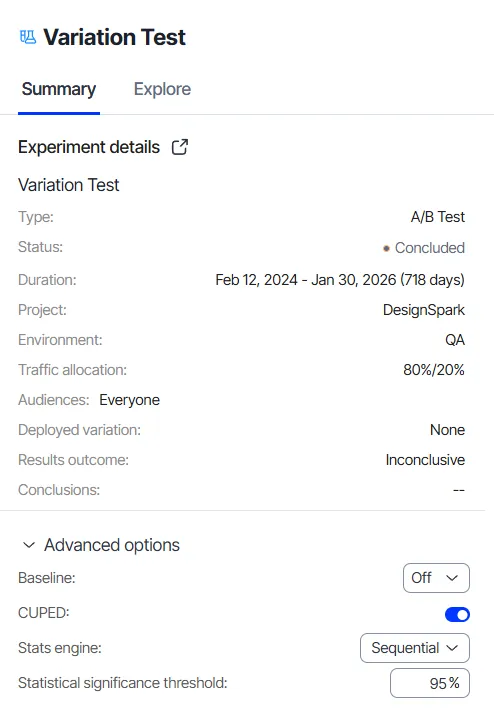Click the DesignSpark project value
494x709 pixels.
(x=423, y=310)
